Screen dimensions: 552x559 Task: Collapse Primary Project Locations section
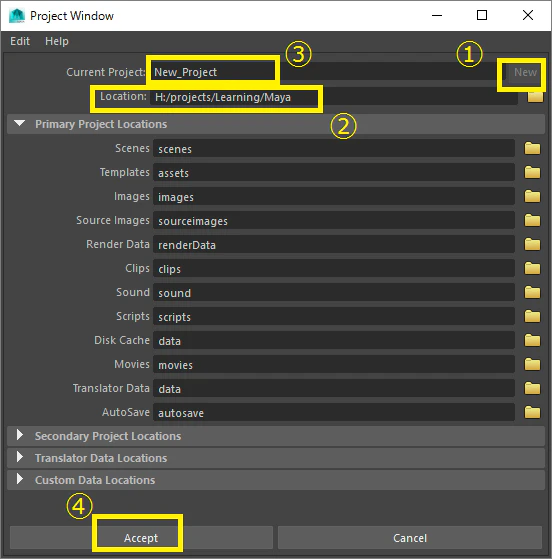tap(19, 123)
